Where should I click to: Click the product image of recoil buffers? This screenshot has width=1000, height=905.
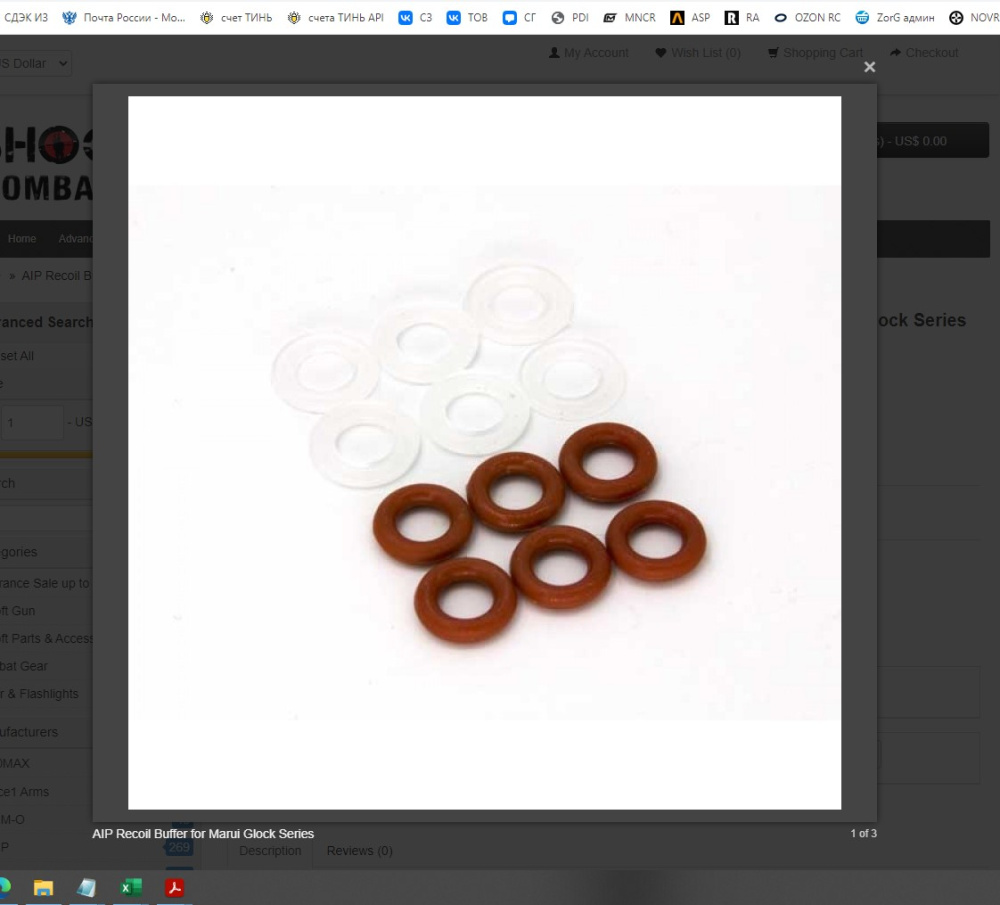tap(485, 453)
